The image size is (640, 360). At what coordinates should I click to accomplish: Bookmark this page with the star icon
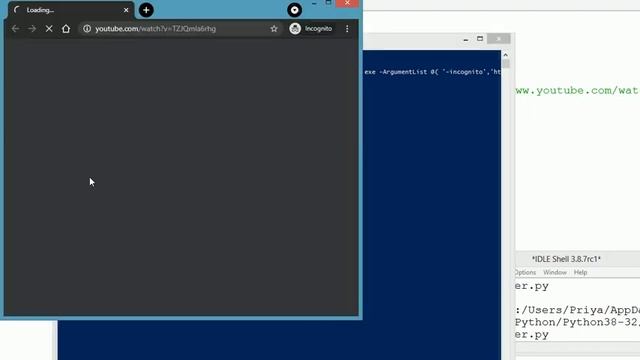(x=274, y=29)
